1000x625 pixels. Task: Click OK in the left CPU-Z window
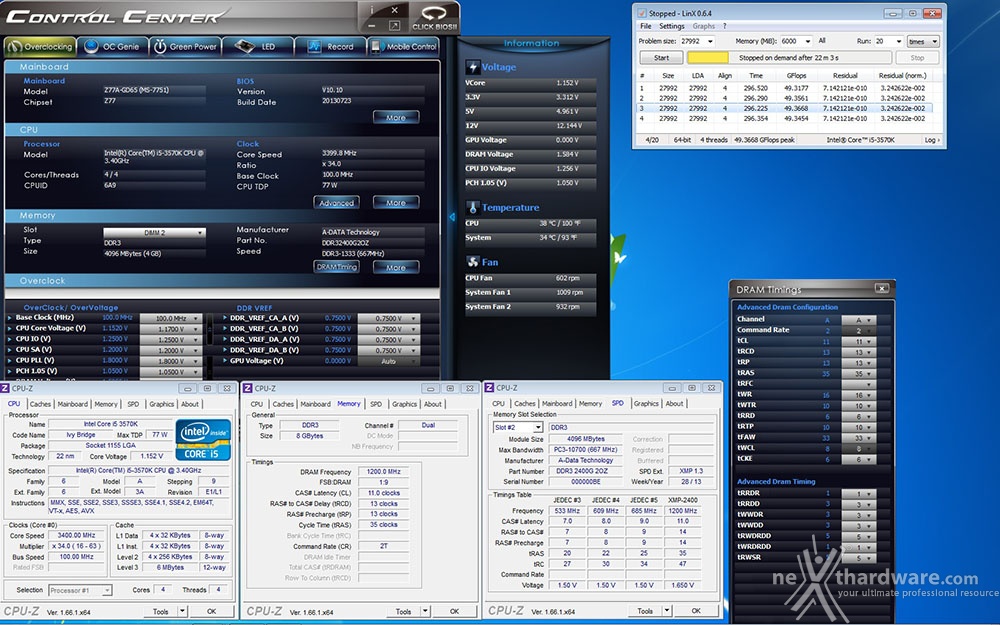212,611
